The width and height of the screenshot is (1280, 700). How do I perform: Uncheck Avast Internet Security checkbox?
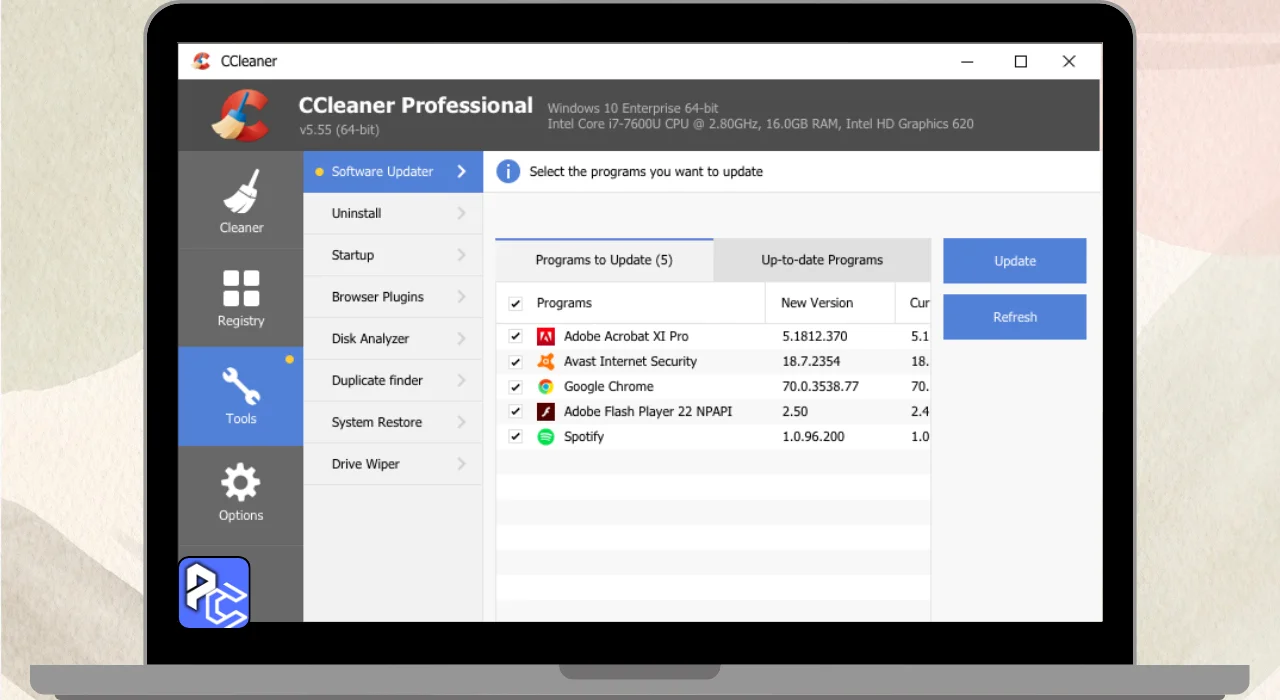pos(516,361)
